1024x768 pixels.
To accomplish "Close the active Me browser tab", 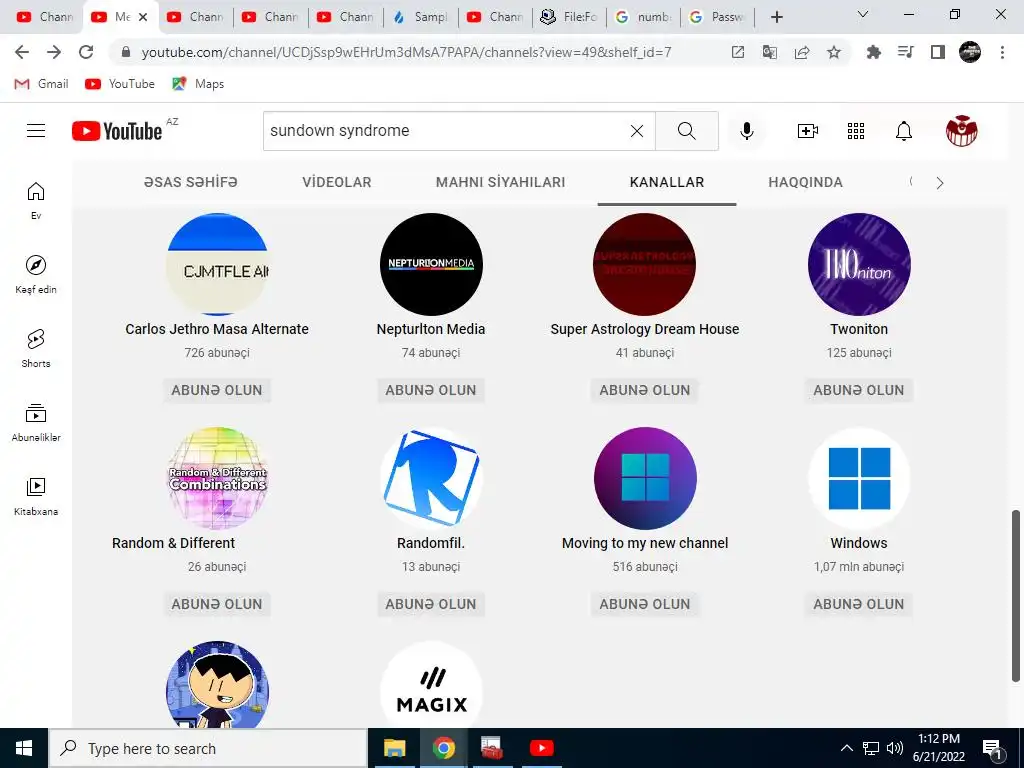I will pos(144,17).
